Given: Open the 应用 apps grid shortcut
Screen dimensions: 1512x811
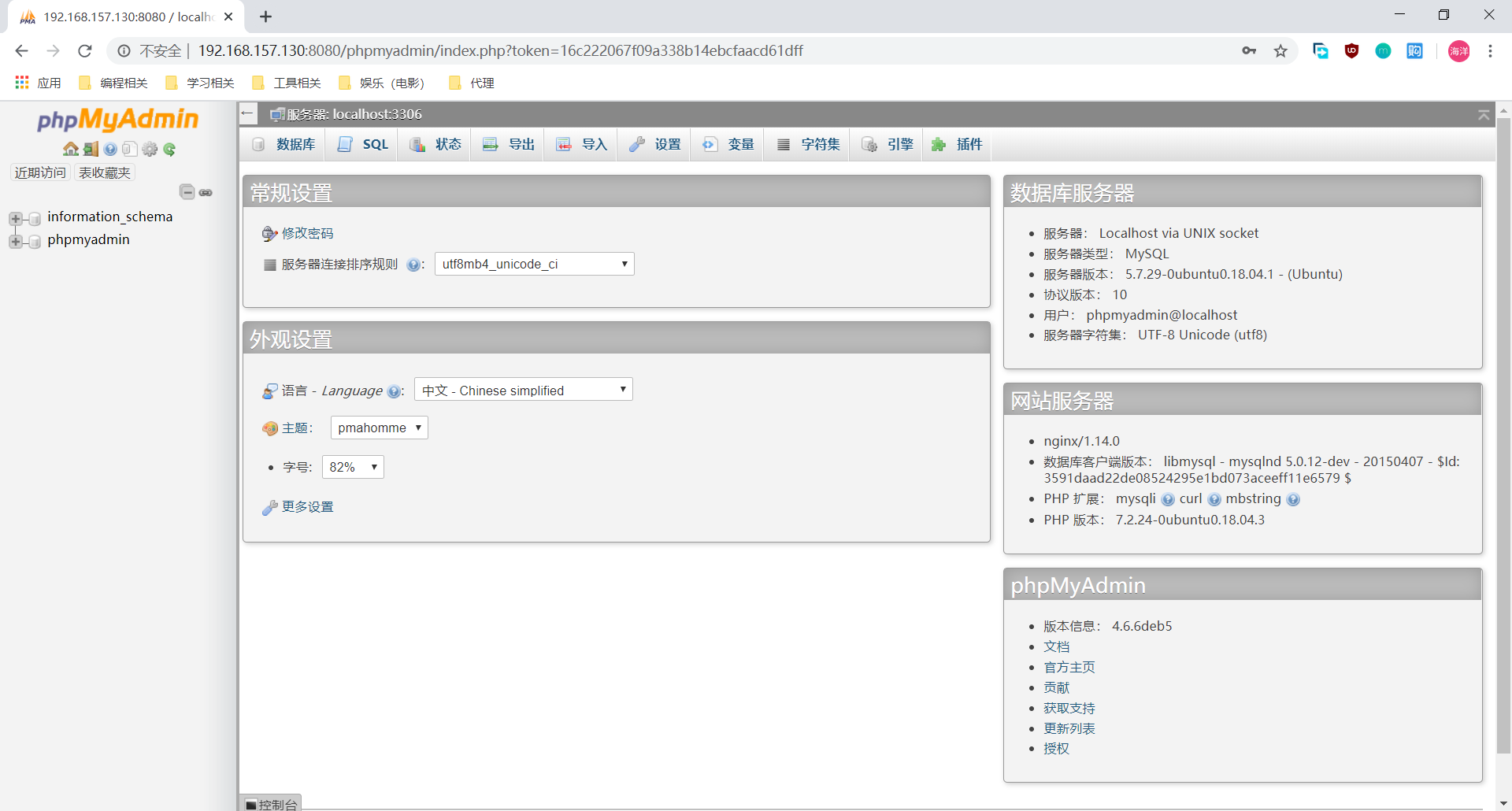Looking at the screenshot, I should [38, 83].
